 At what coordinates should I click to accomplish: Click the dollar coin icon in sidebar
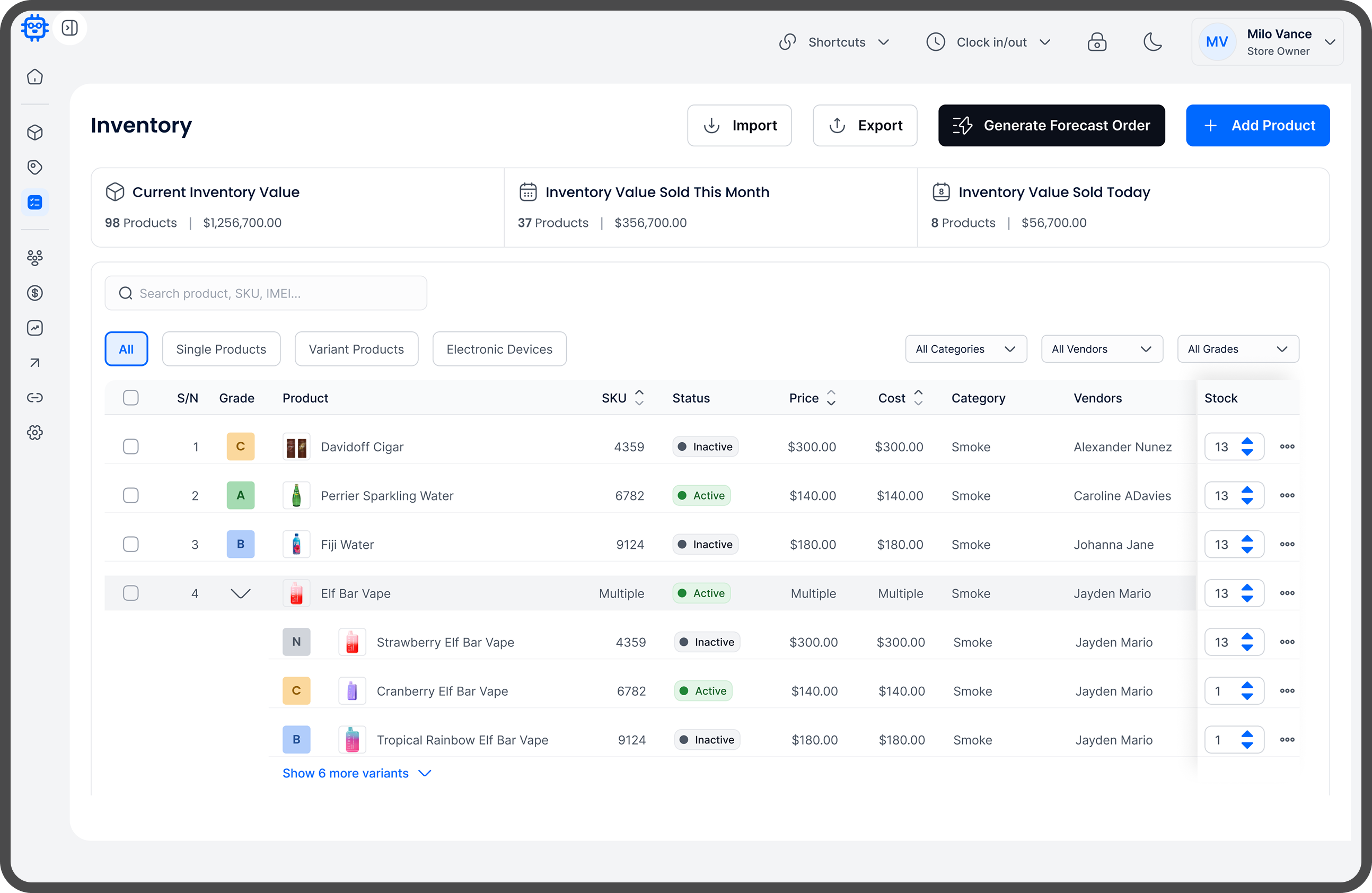pyautogui.click(x=34, y=293)
